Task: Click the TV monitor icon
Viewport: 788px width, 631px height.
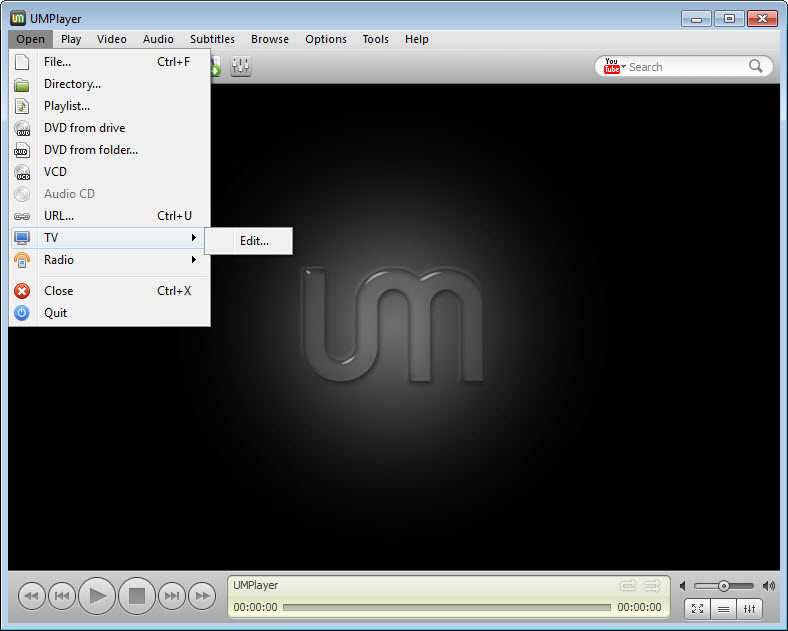Action: tap(22, 238)
